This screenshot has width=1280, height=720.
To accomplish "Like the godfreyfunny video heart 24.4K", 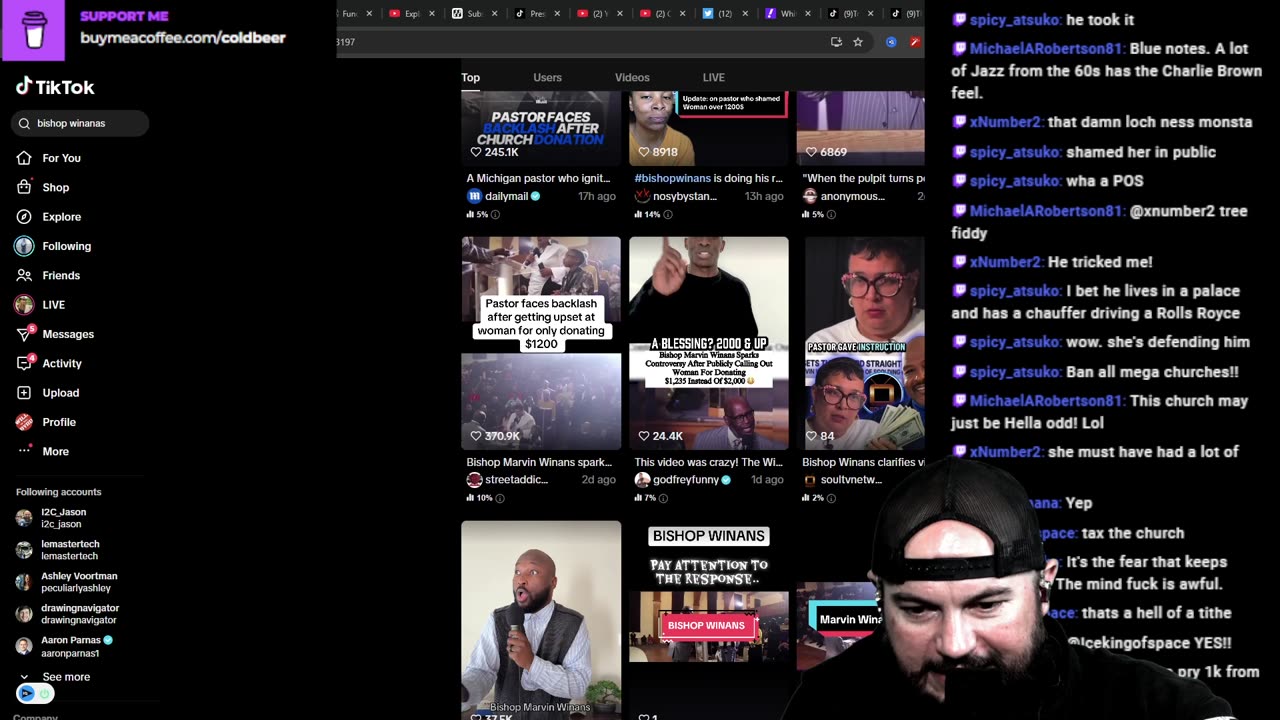I will point(644,436).
